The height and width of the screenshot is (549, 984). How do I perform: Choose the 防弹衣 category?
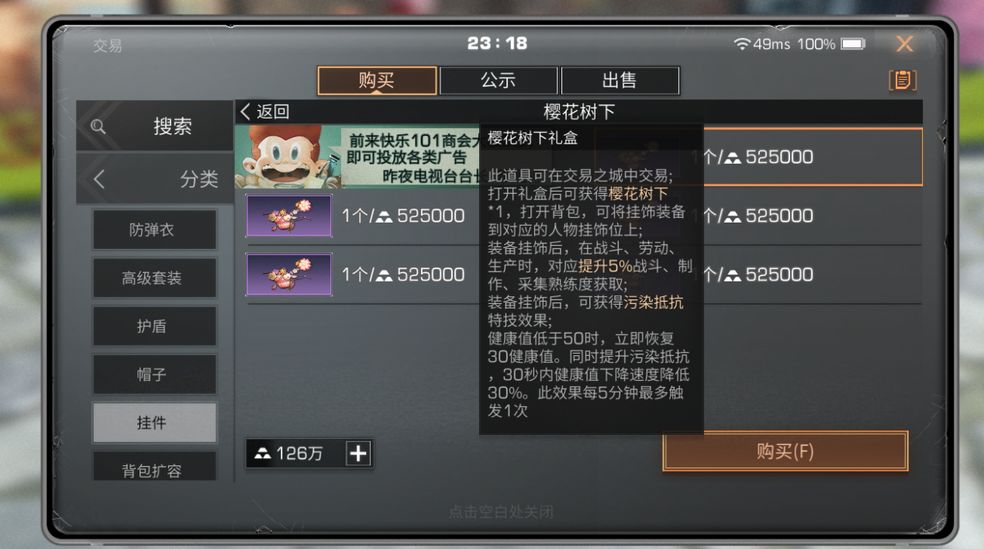154,230
